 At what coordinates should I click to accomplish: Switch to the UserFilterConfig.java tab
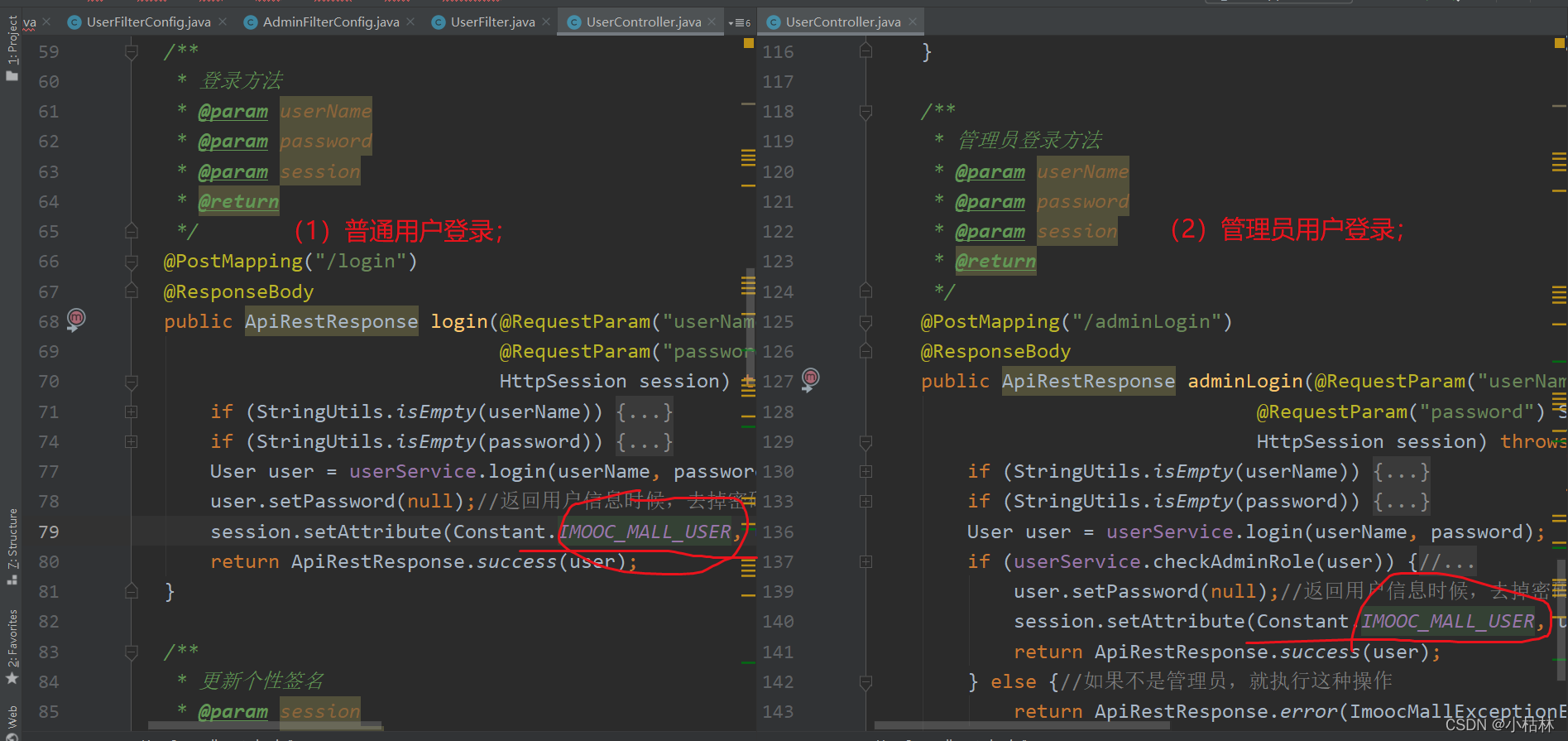(x=147, y=22)
